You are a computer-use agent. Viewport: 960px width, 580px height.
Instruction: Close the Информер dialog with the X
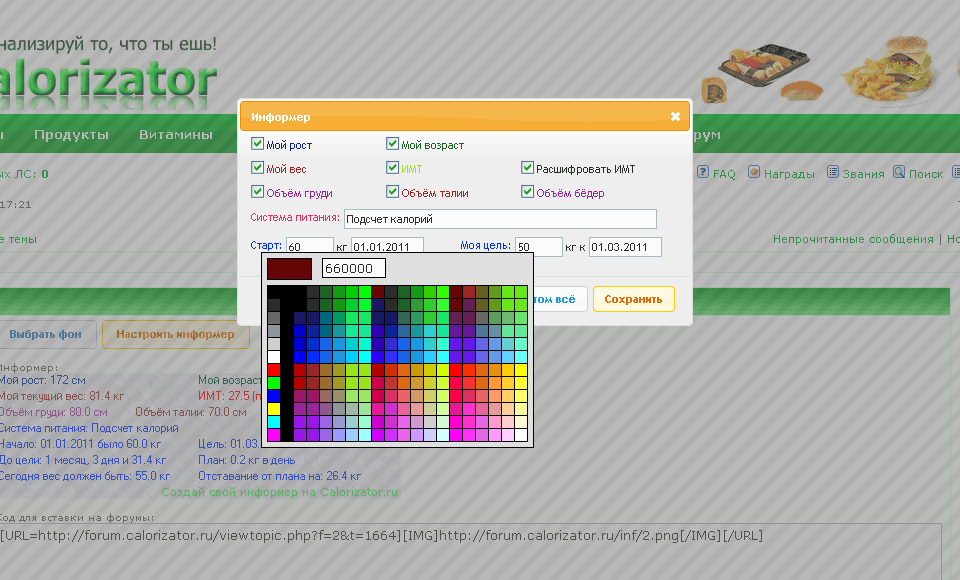675,117
